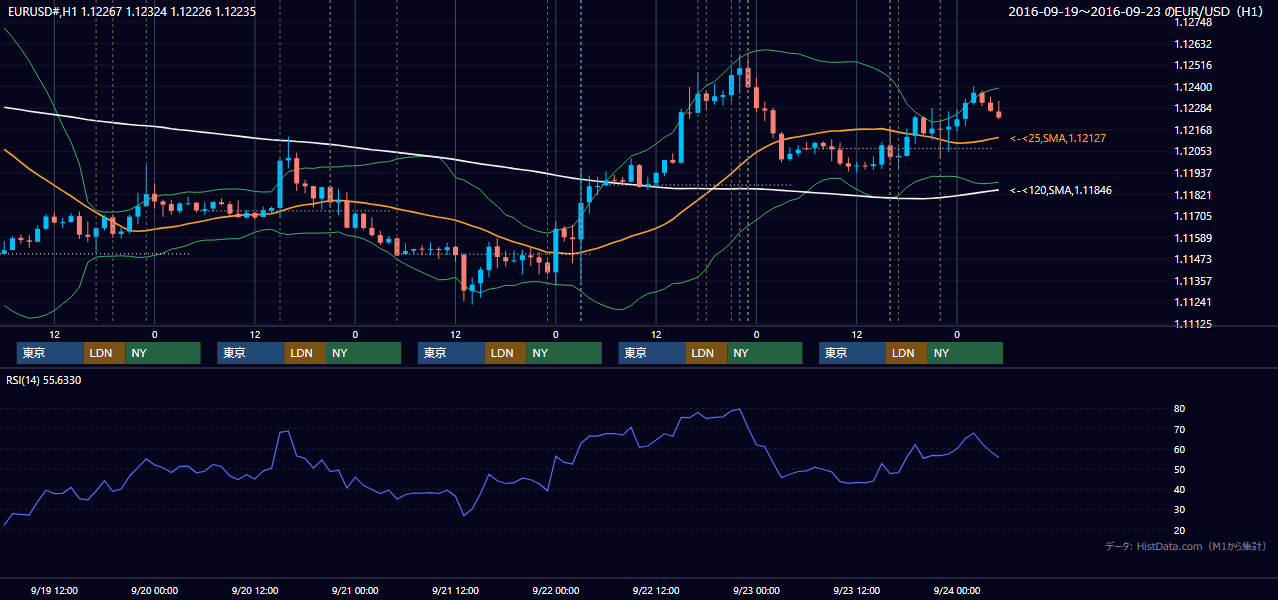
Task: Click RSI scale value 20
Action: 1180,530
